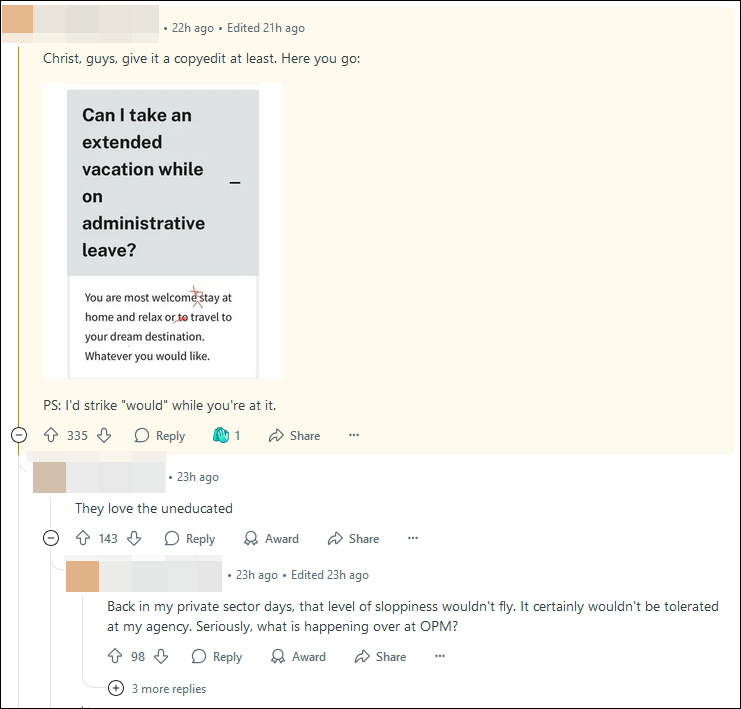
Task: Award the comment about OPM
Action: 299,657
